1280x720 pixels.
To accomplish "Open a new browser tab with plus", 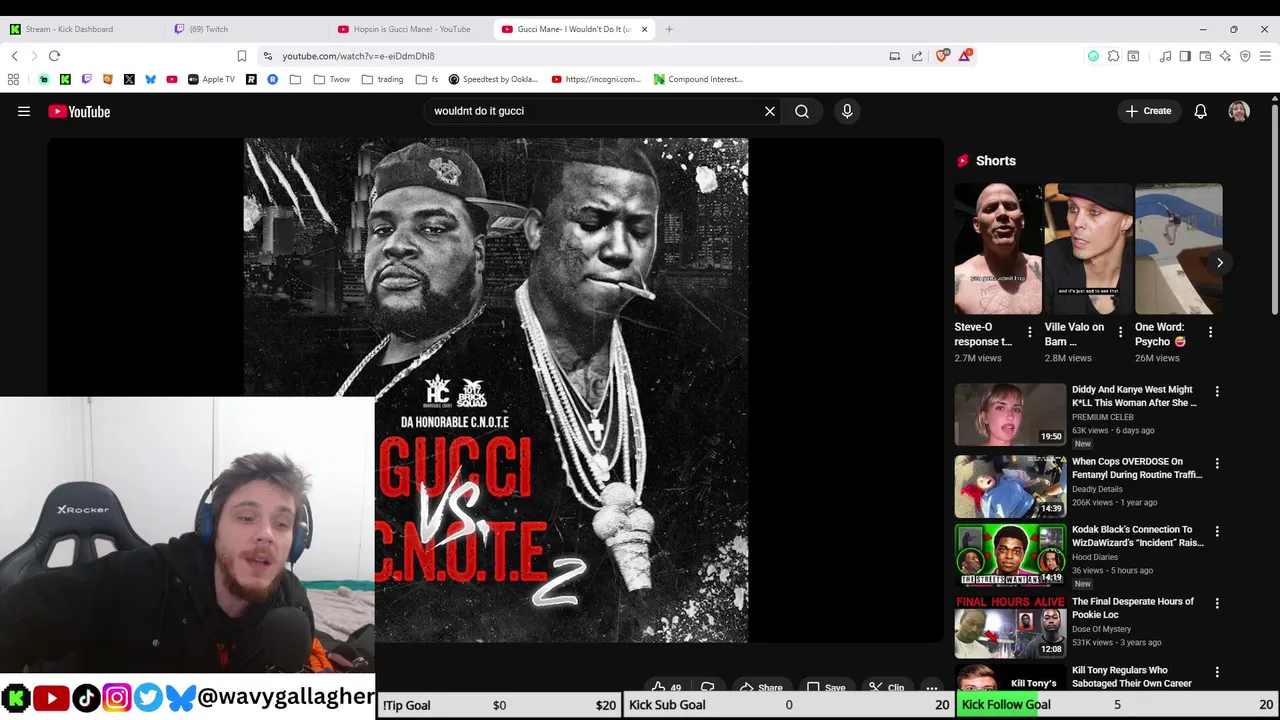I will [669, 29].
